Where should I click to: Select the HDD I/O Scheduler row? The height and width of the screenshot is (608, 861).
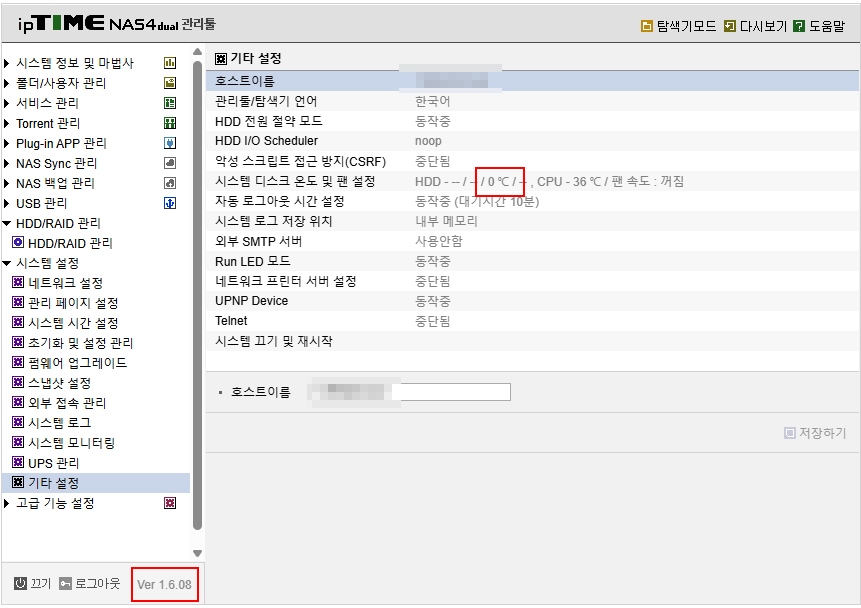click(532, 141)
